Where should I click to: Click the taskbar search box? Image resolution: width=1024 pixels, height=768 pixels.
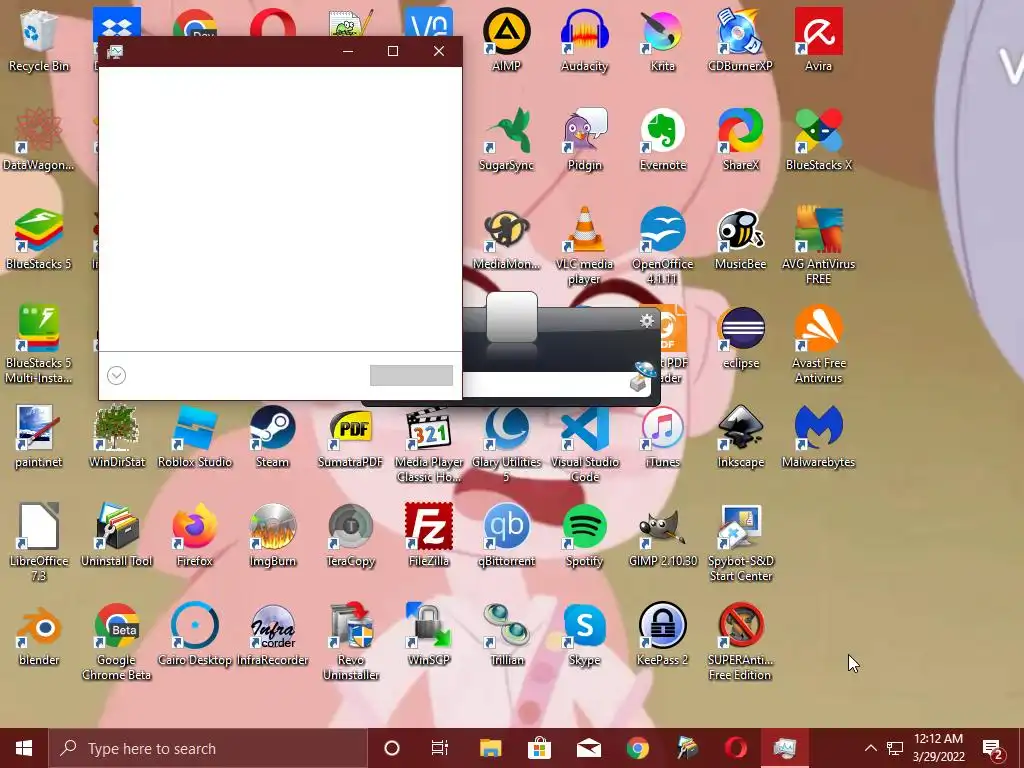coord(209,748)
